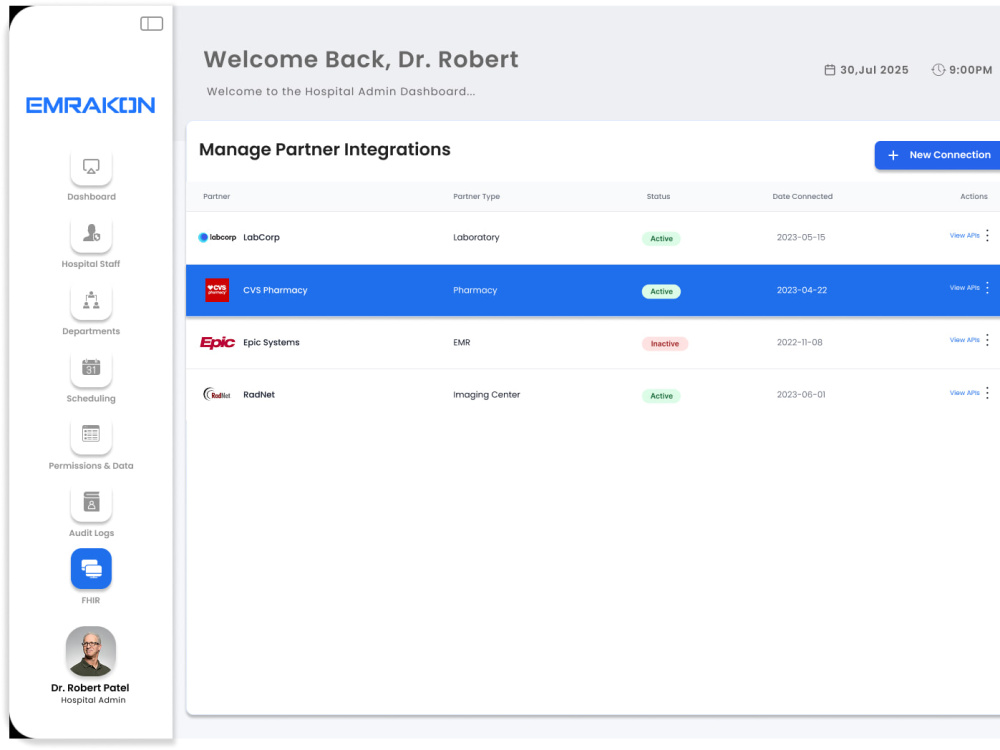Viewport: 1000px width, 750px height.
Task: View APIs for LabCorp
Action: [964, 235]
